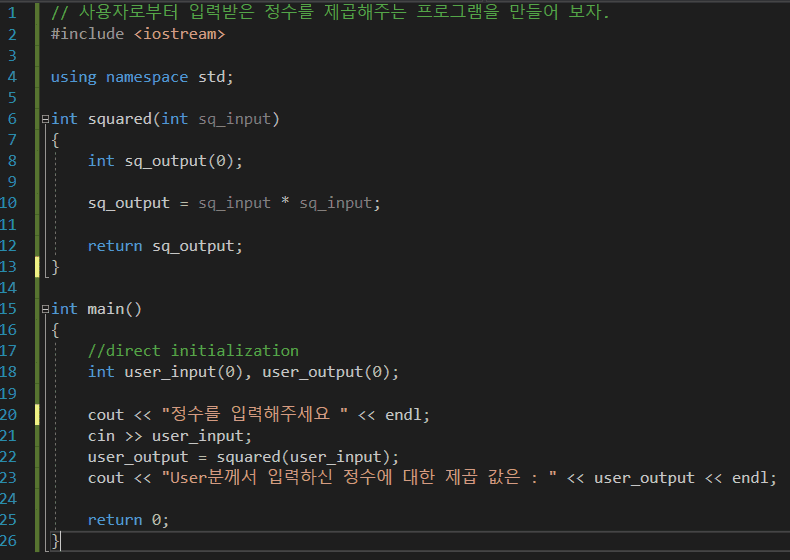This screenshot has height=560, width=790.
Task: Click line number 26 in gutter
Action: click(9, 540)
